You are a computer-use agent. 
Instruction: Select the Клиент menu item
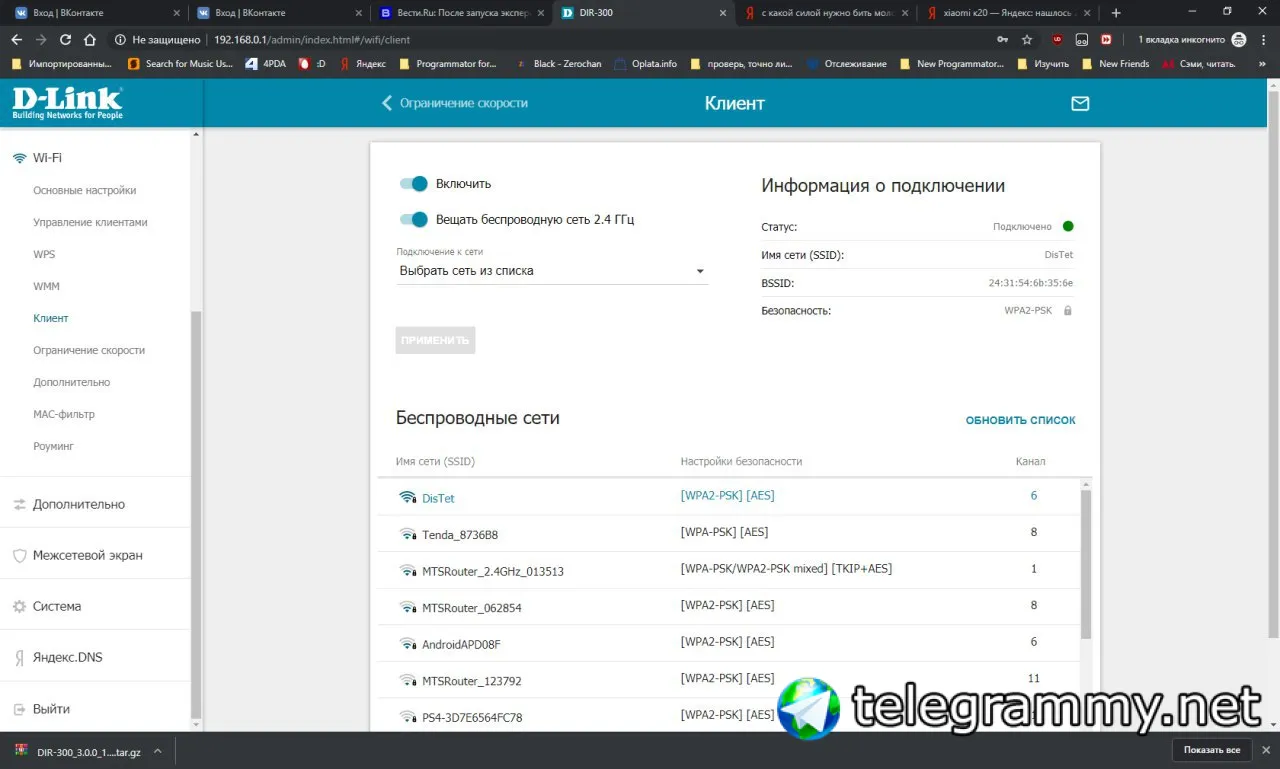51,318
